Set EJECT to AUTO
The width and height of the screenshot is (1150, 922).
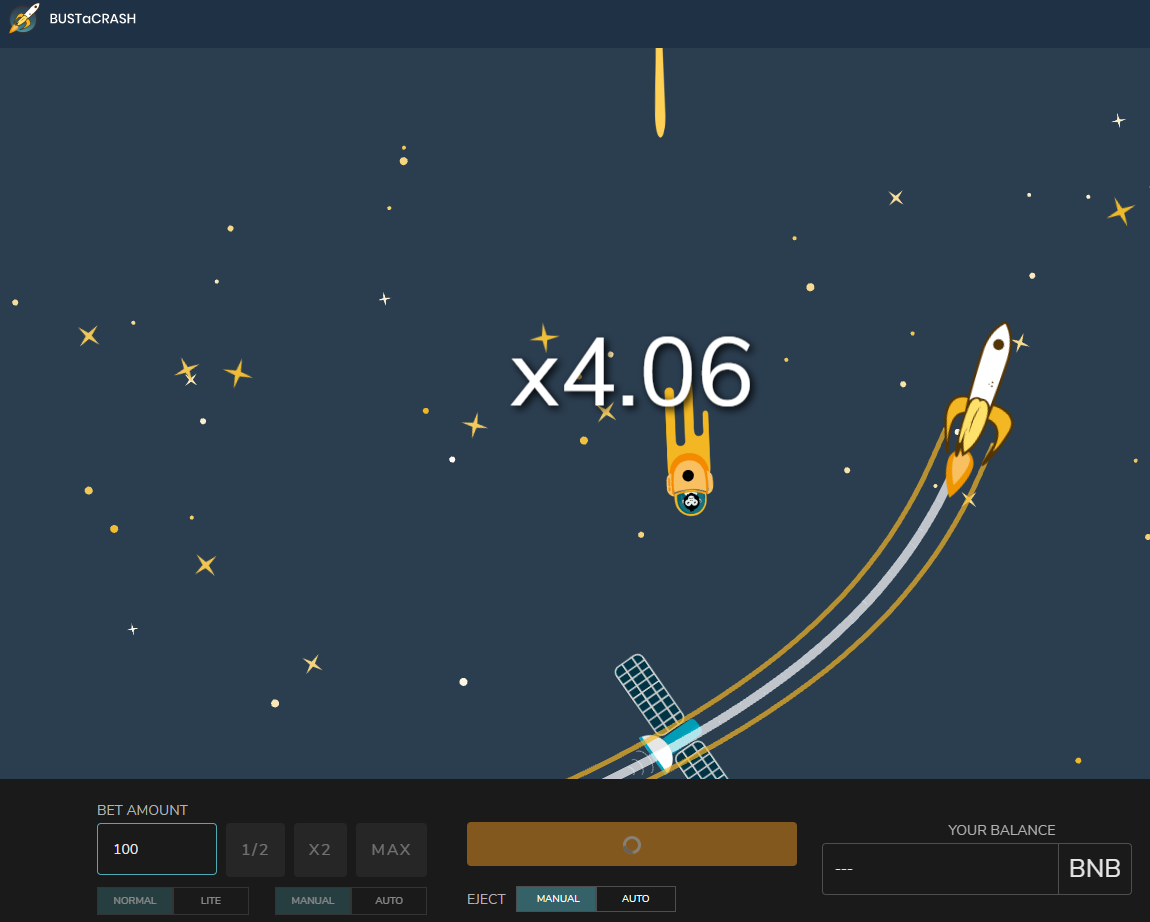pos(636,899)
